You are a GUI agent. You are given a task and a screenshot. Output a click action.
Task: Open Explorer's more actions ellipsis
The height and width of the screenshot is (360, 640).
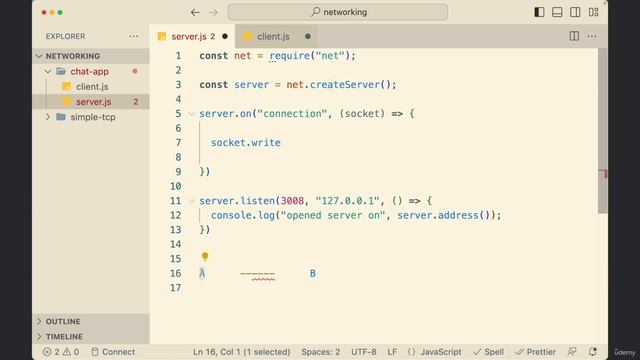click(133, 36)
